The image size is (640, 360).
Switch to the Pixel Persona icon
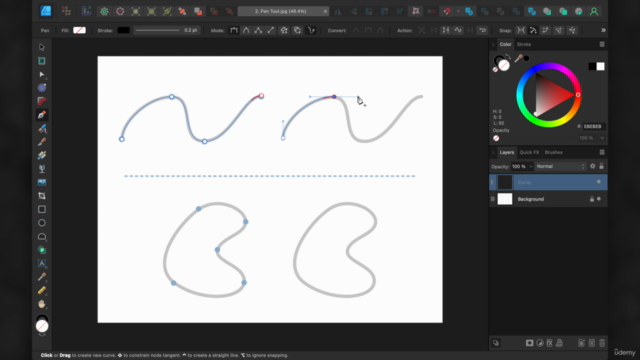click(66, 11)
